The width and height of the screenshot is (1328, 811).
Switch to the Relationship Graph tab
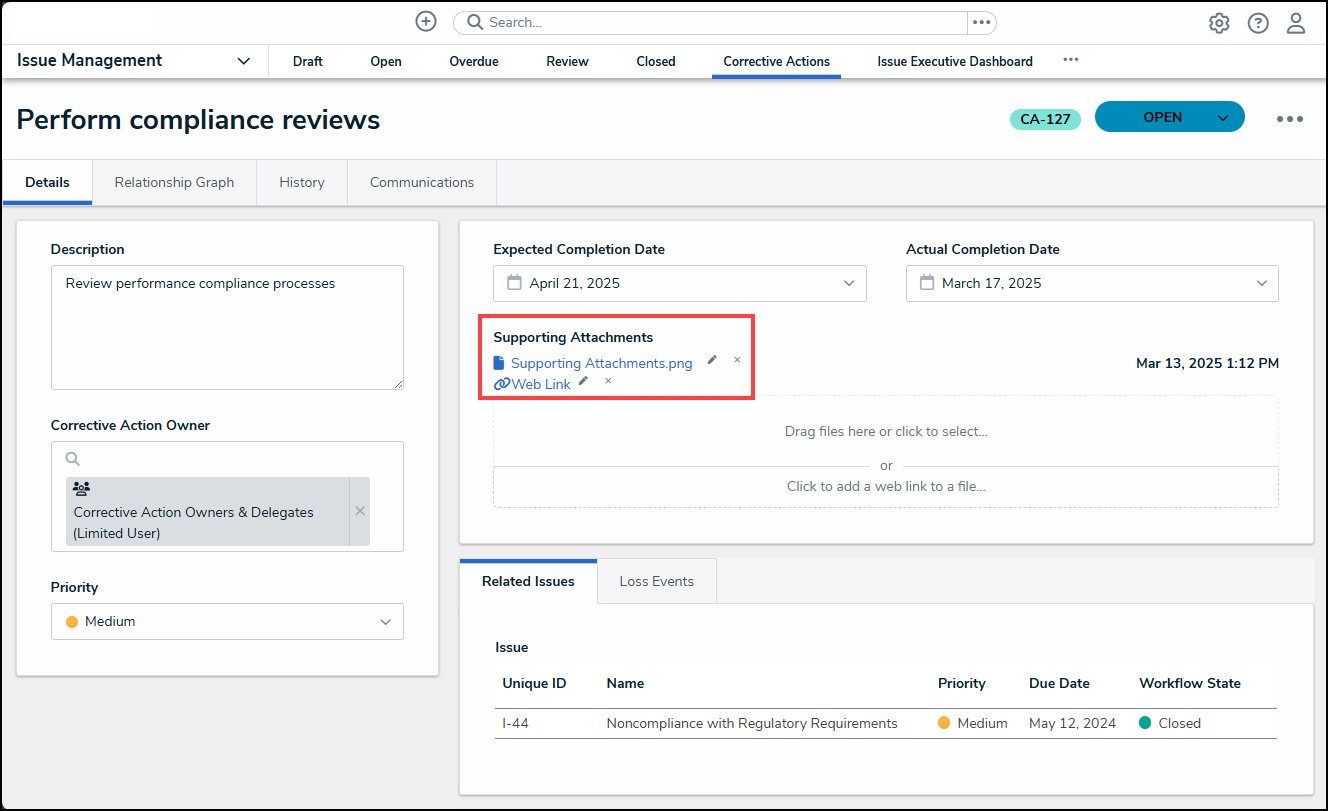coord(174,183)
